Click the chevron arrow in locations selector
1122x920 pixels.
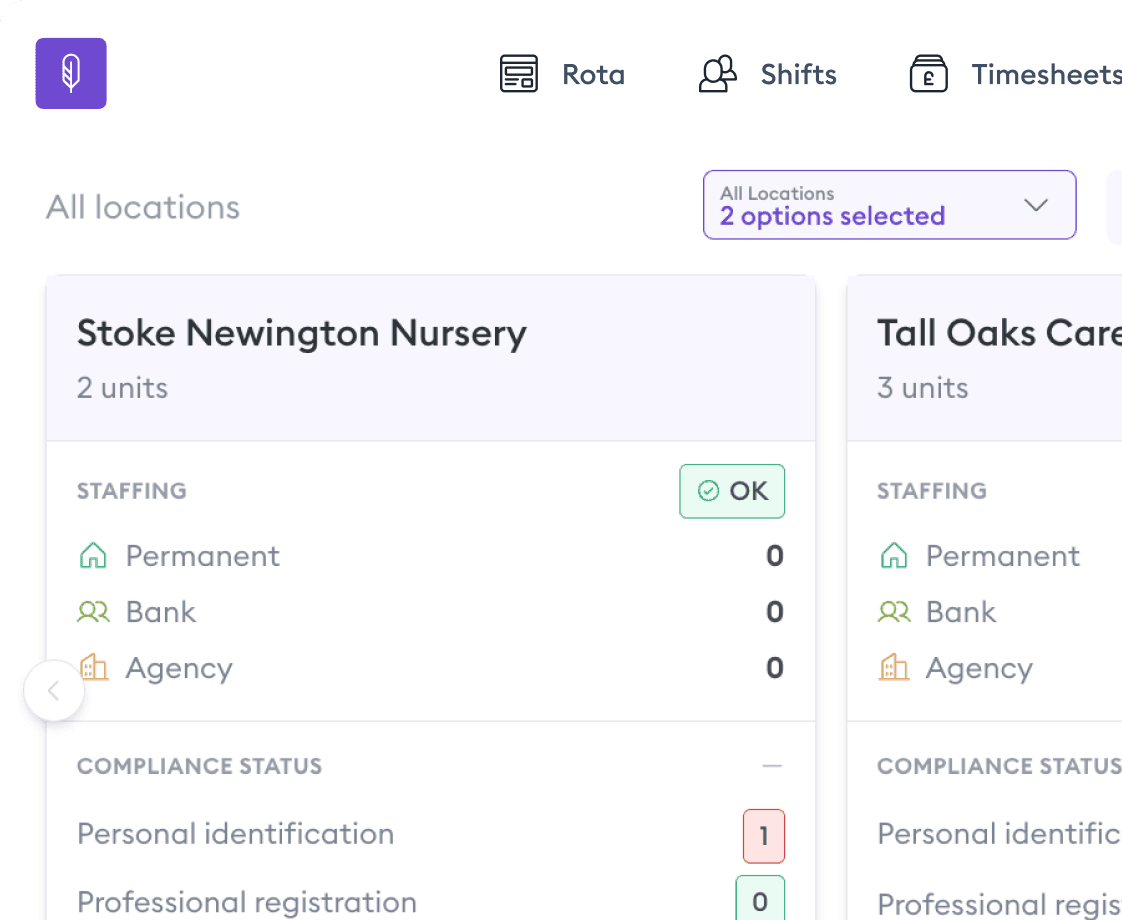click(1035, 205)
